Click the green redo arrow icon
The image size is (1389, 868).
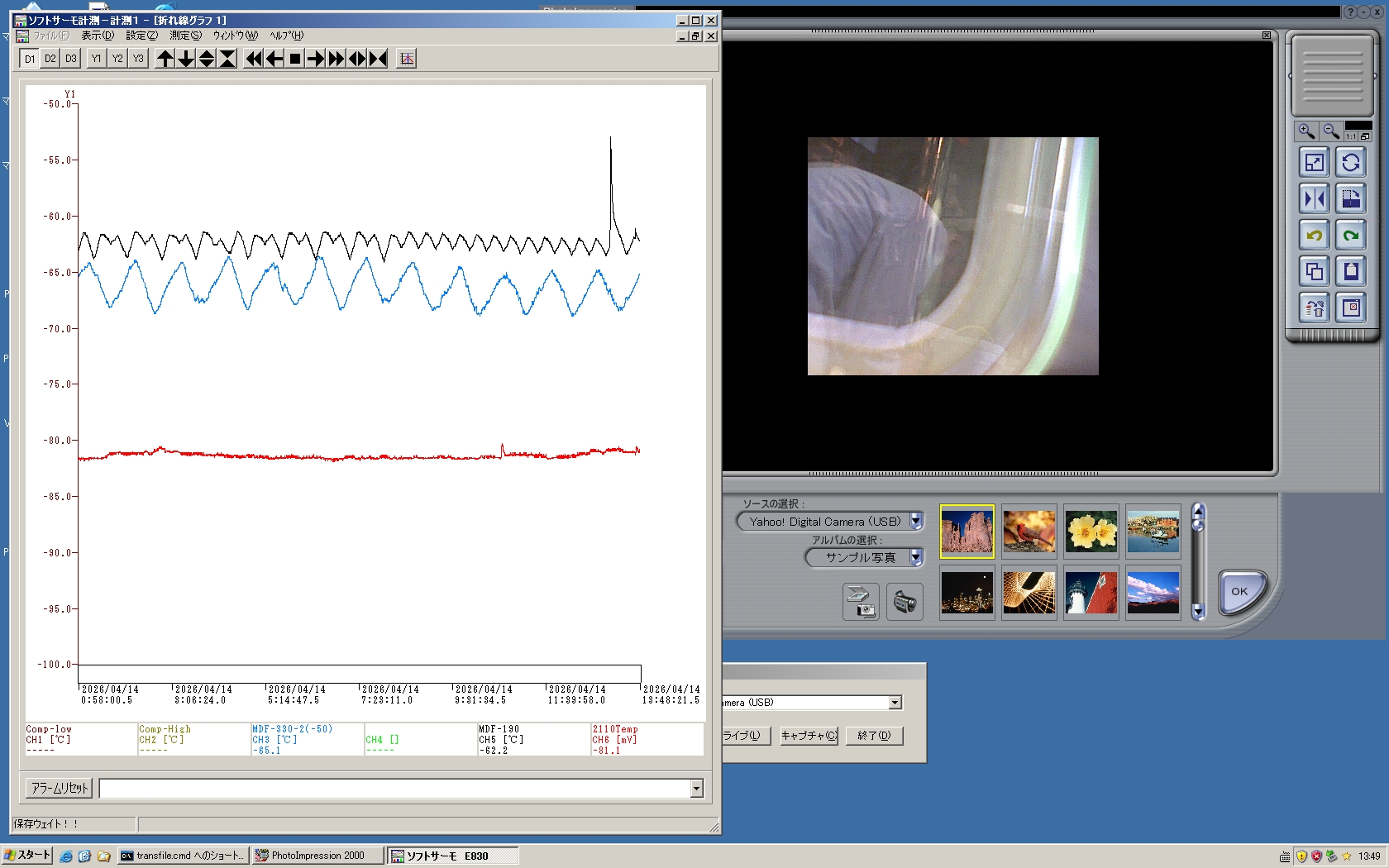(x=1351, y=236)
